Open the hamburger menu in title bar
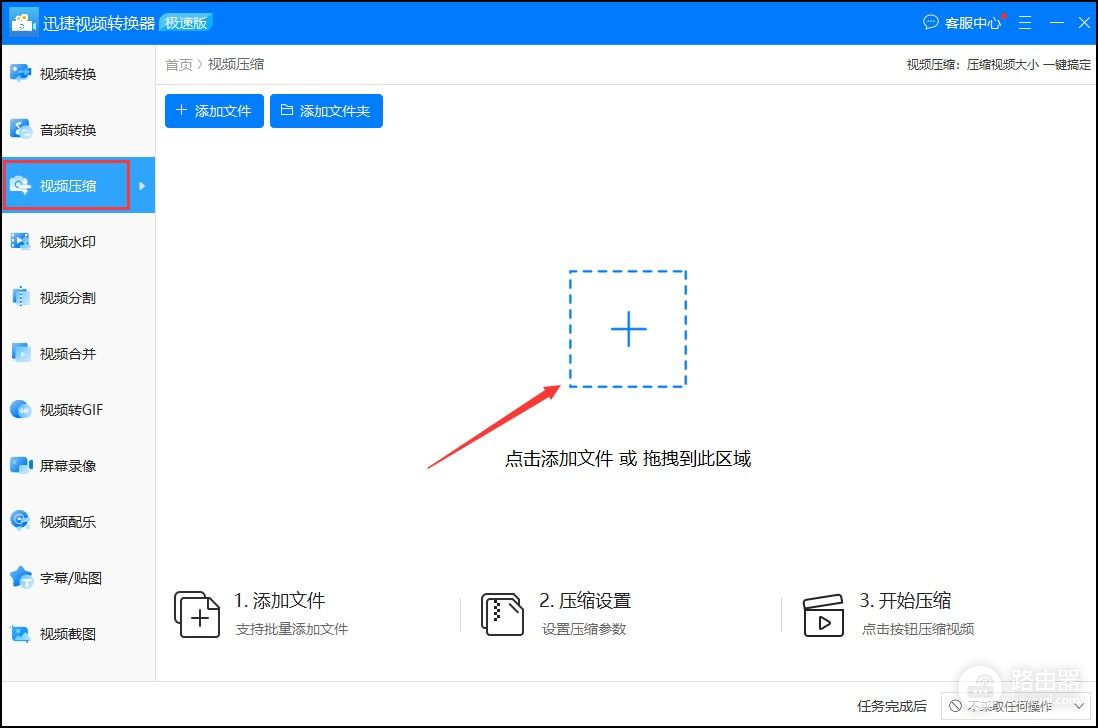Image resolution: width=1098 pixels, height=728 pixels. pyautogui.click(x=1024, y=23)
